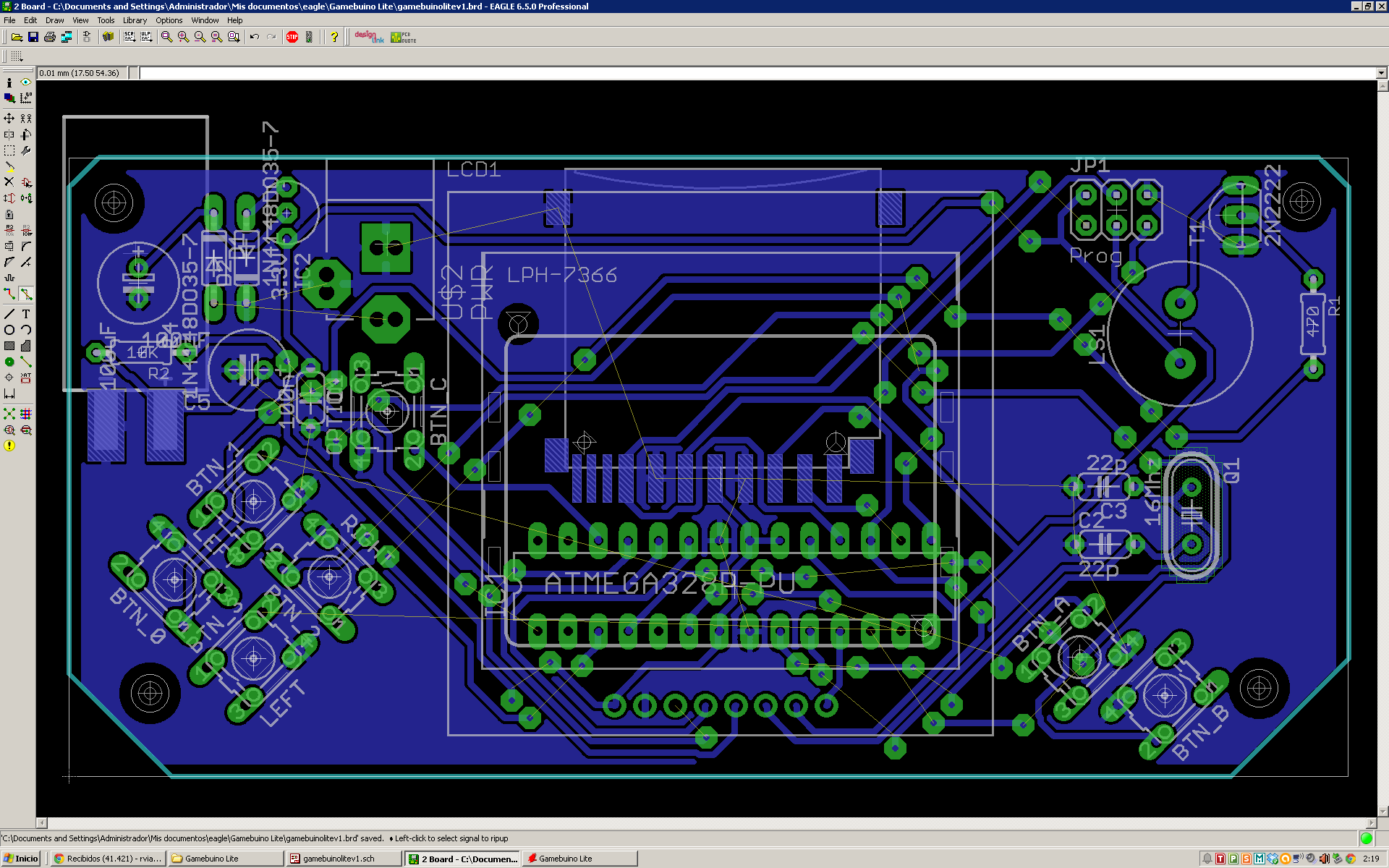1389x868 pixels.
Task: Click the Ratsnest tool icon
Action: tap(9, 414)
